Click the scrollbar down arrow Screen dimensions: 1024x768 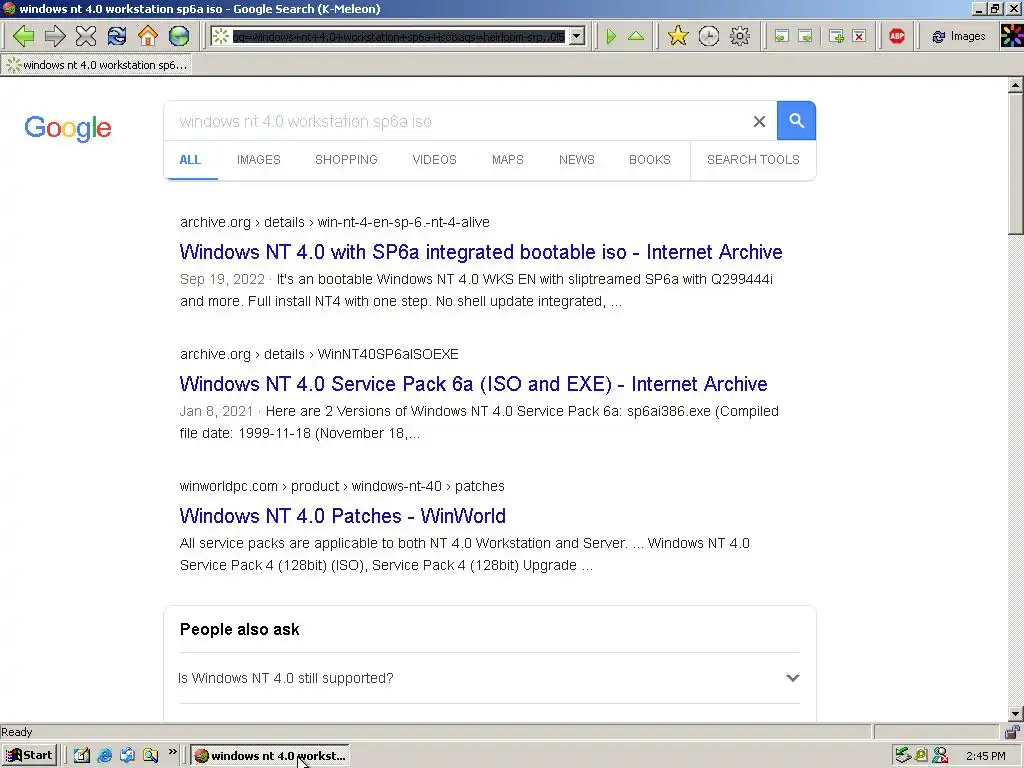click(x=1016, y=714)
